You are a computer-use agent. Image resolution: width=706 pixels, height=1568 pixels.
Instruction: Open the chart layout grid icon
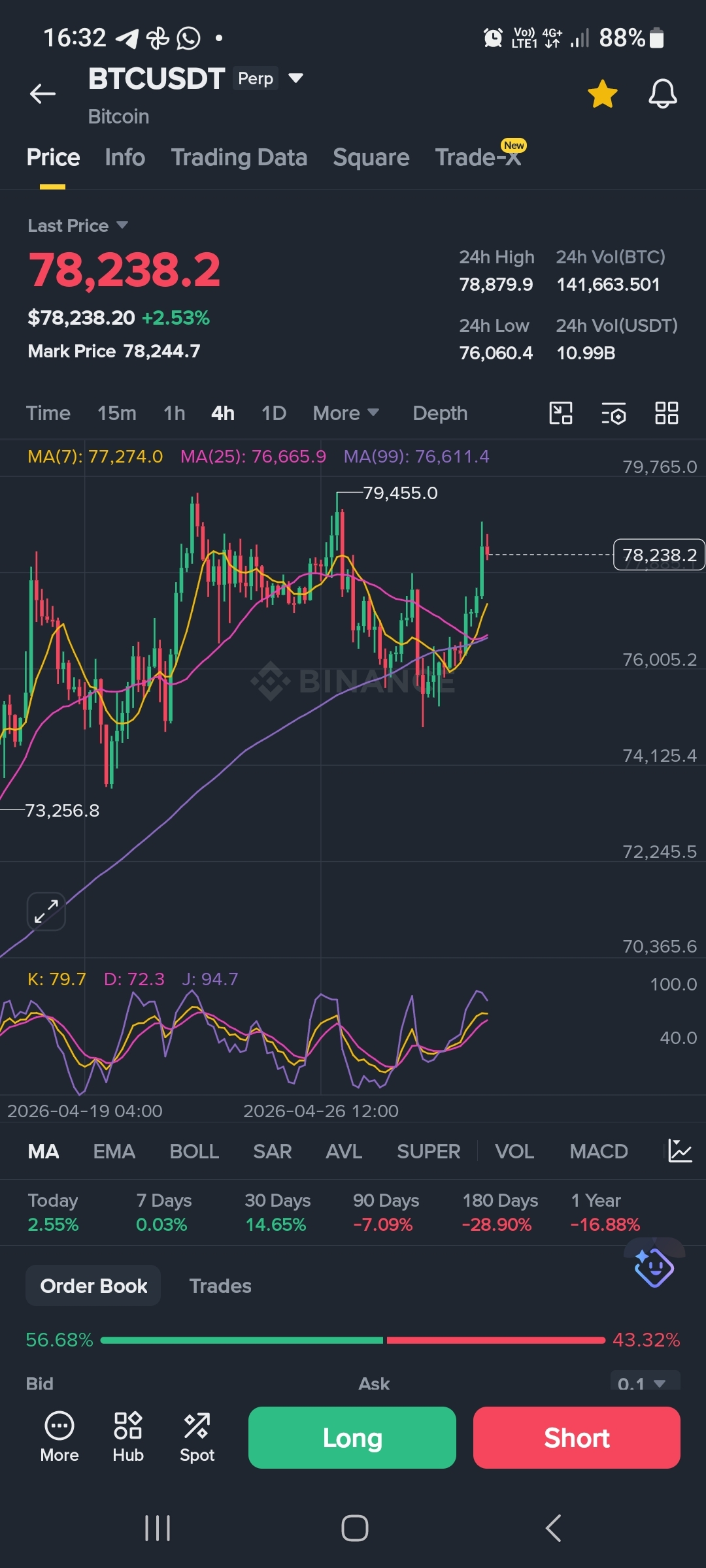coord(667,413)
